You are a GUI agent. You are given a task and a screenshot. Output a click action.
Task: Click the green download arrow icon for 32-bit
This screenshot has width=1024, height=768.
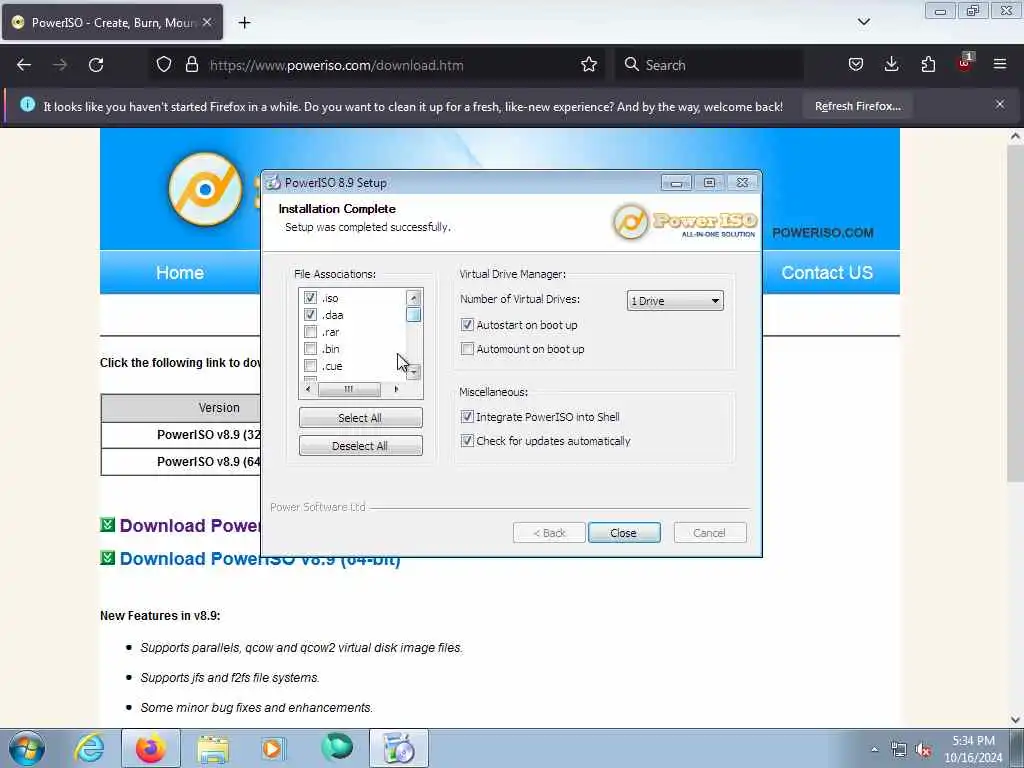108,524
